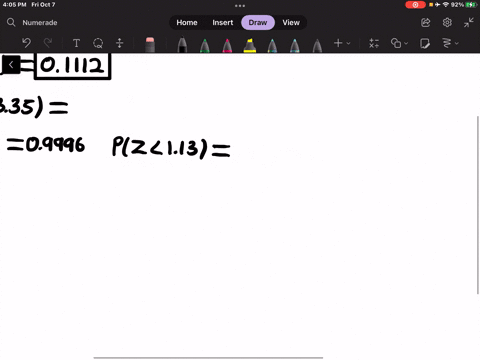
Task: Open settings gear
Action: click(x=447, y=23)
